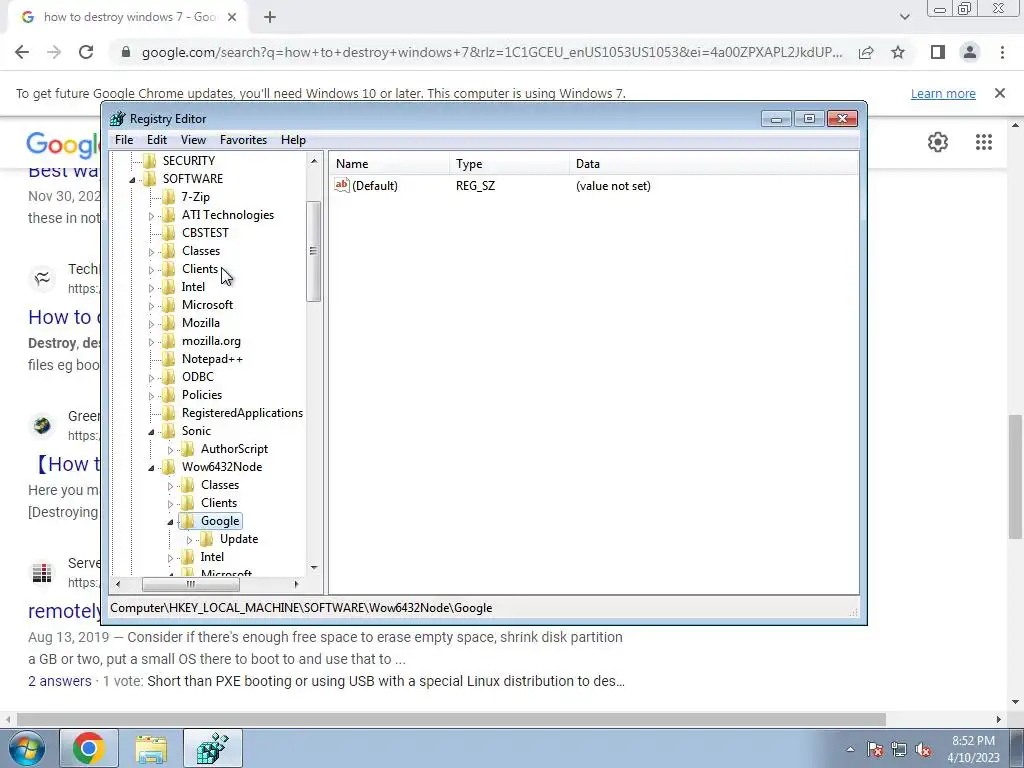This screenshot has width=1024, height=768.
Task: Open the Chrome profile icon
Action: [x=970, y=52]
